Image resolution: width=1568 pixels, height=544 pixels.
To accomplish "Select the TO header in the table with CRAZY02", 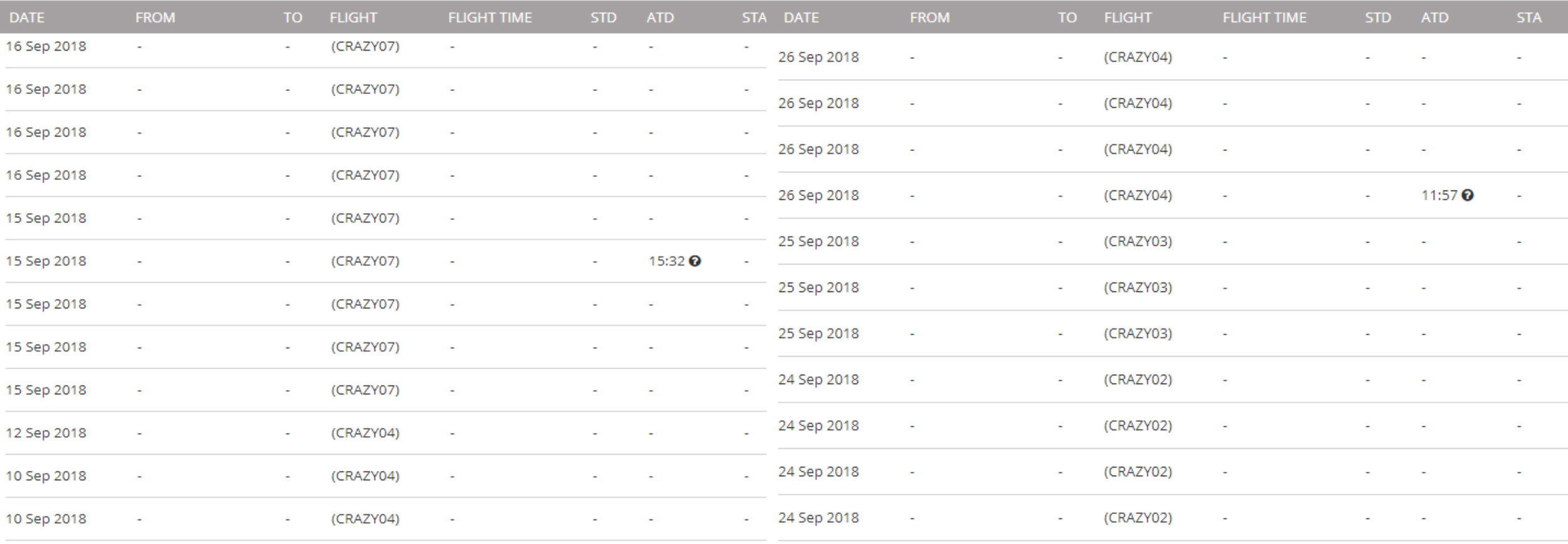I will click(x=1067, y=18).
